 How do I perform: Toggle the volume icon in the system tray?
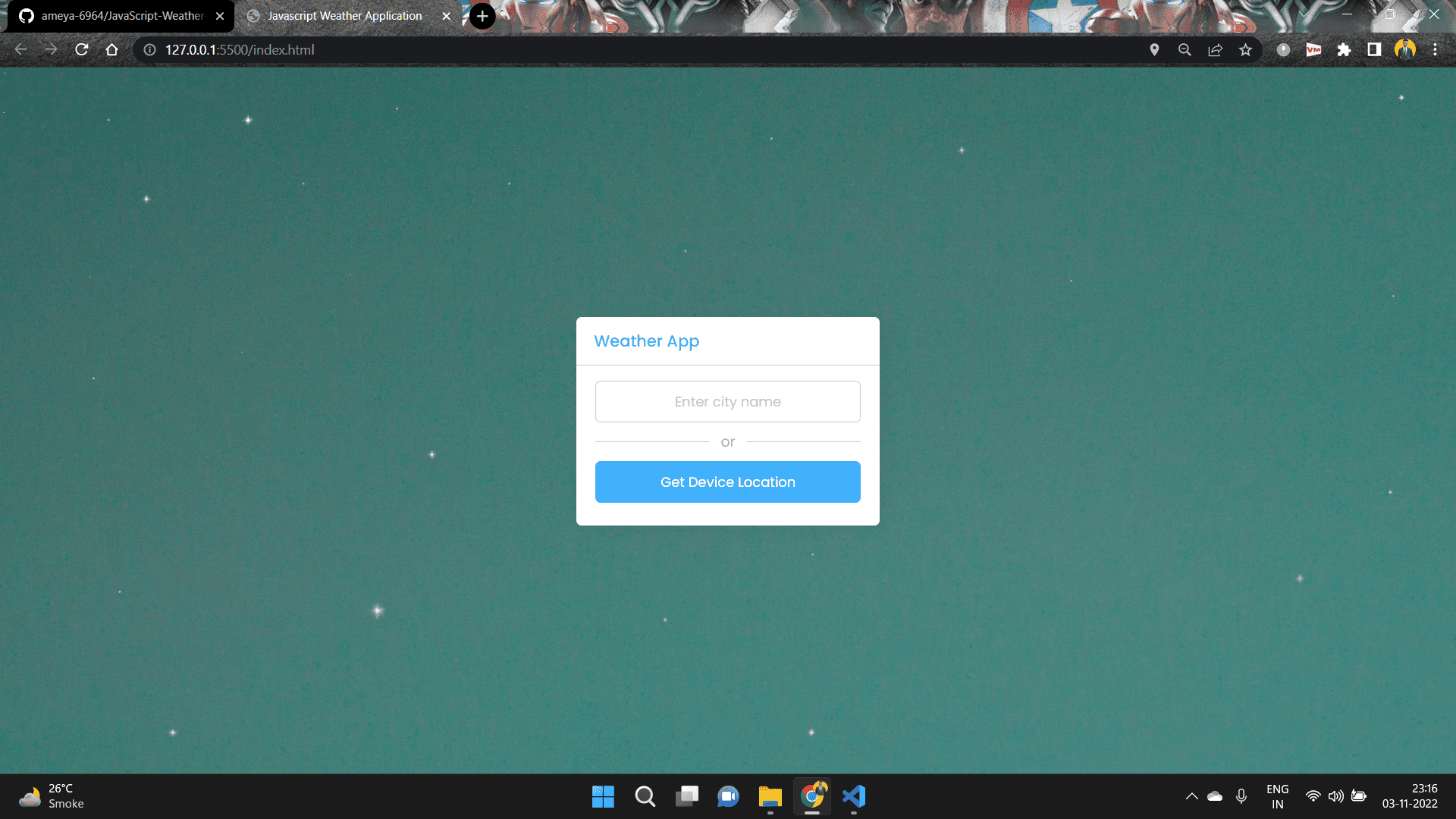pyautogui.click(x=1336, y=796)
